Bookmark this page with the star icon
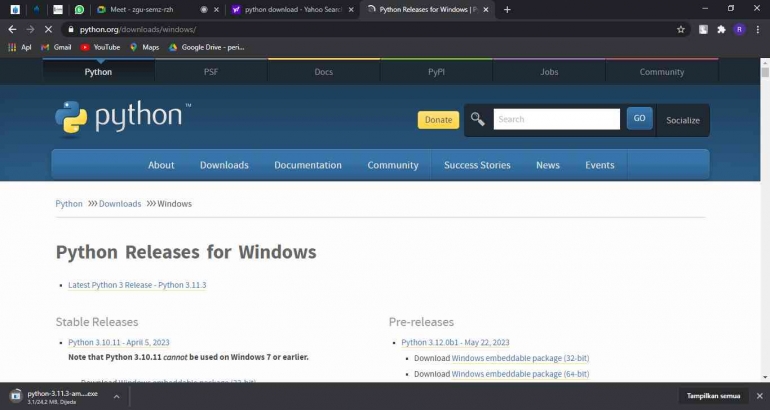The image size is (770, 410). pyautogui.click(x=681, y=29)
